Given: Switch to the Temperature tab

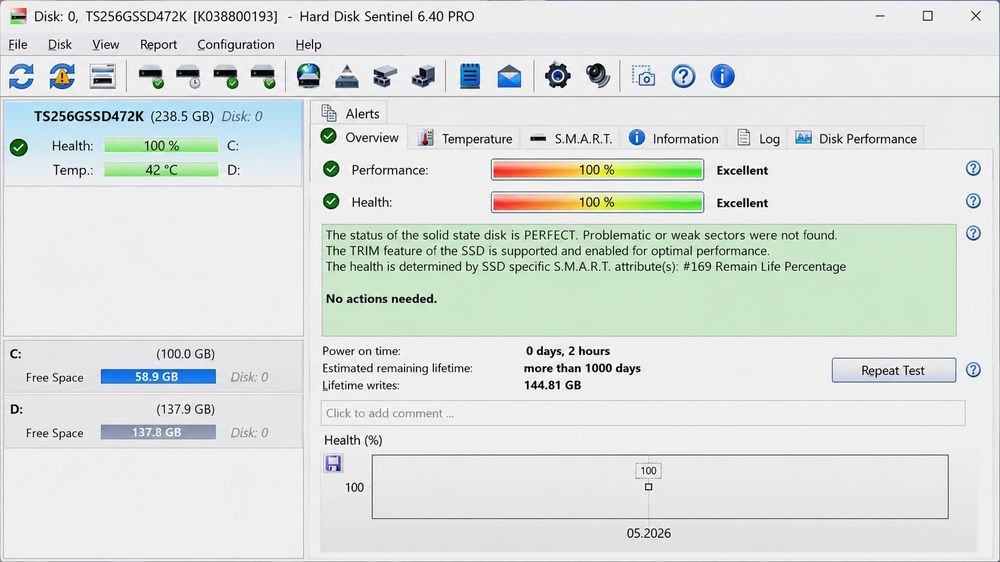Looking at the screenshot, I should click(x=465, y=138).
